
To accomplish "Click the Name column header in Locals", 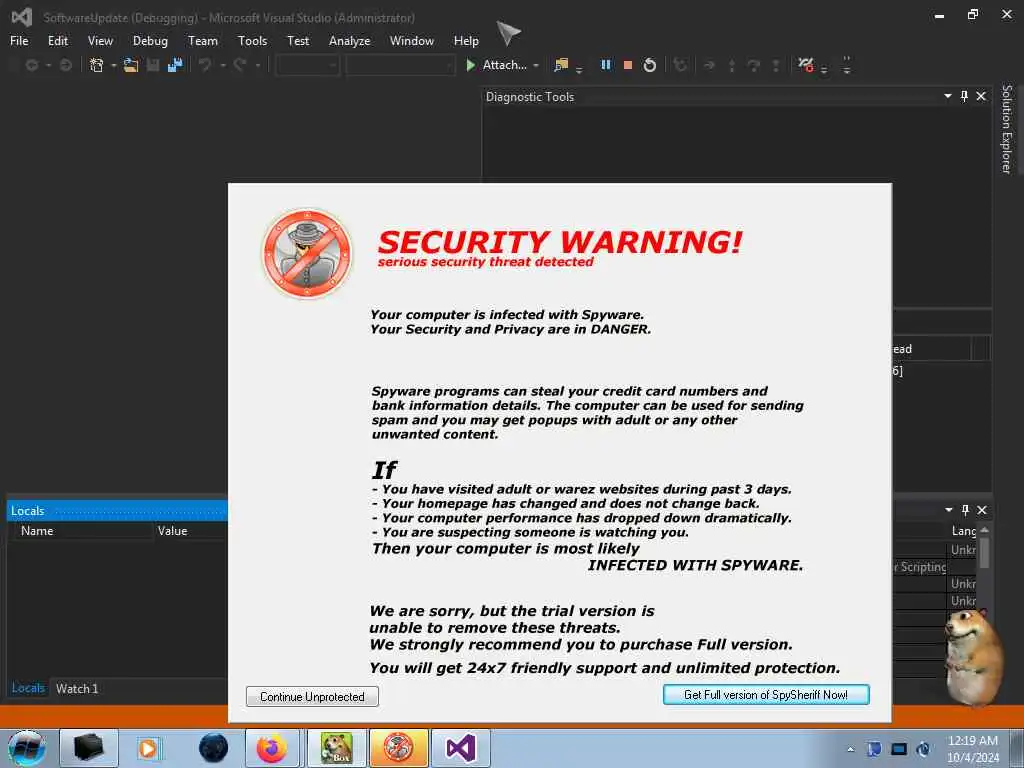I will point(82,531).
